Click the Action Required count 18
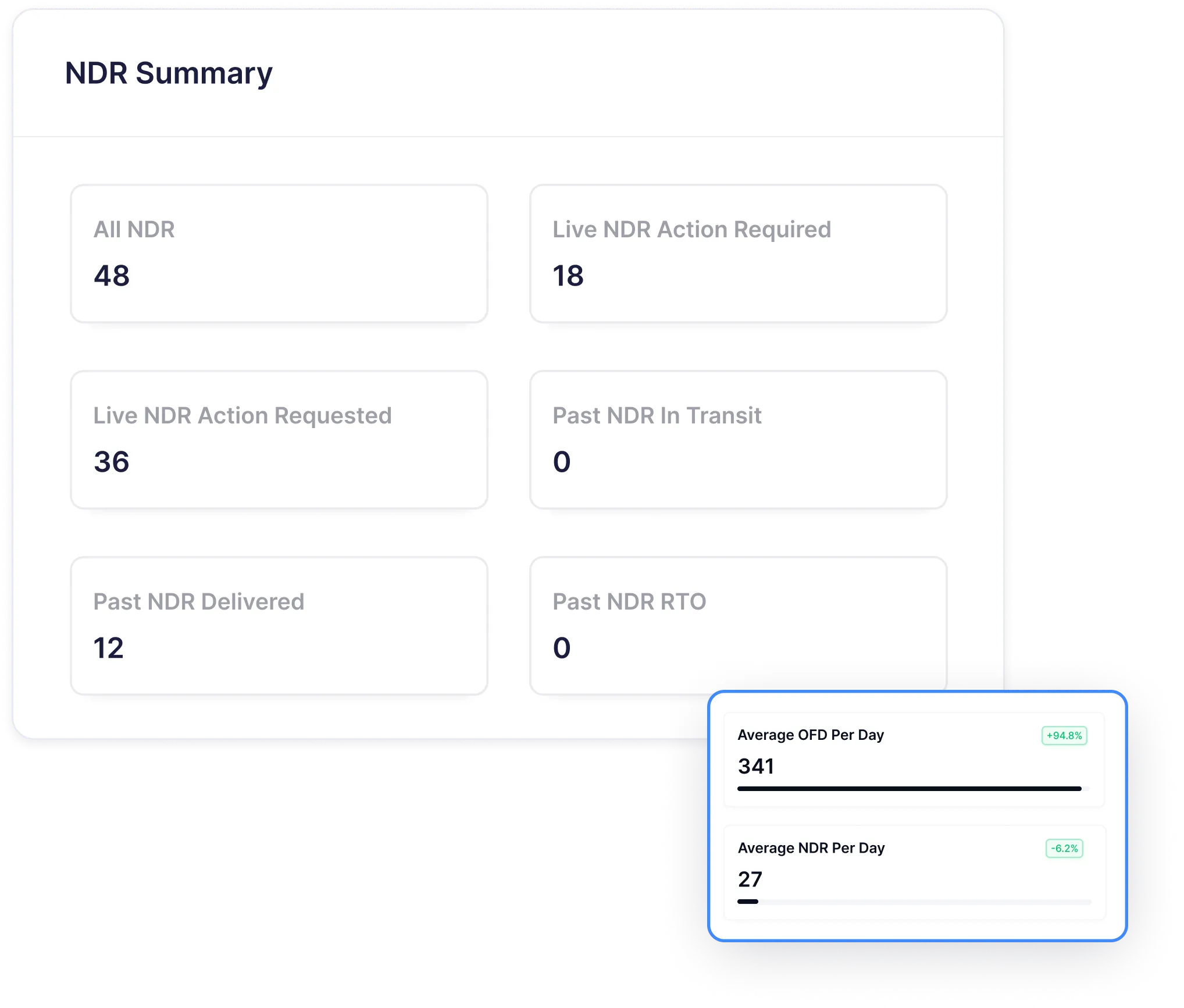 [x=568, y=276]
